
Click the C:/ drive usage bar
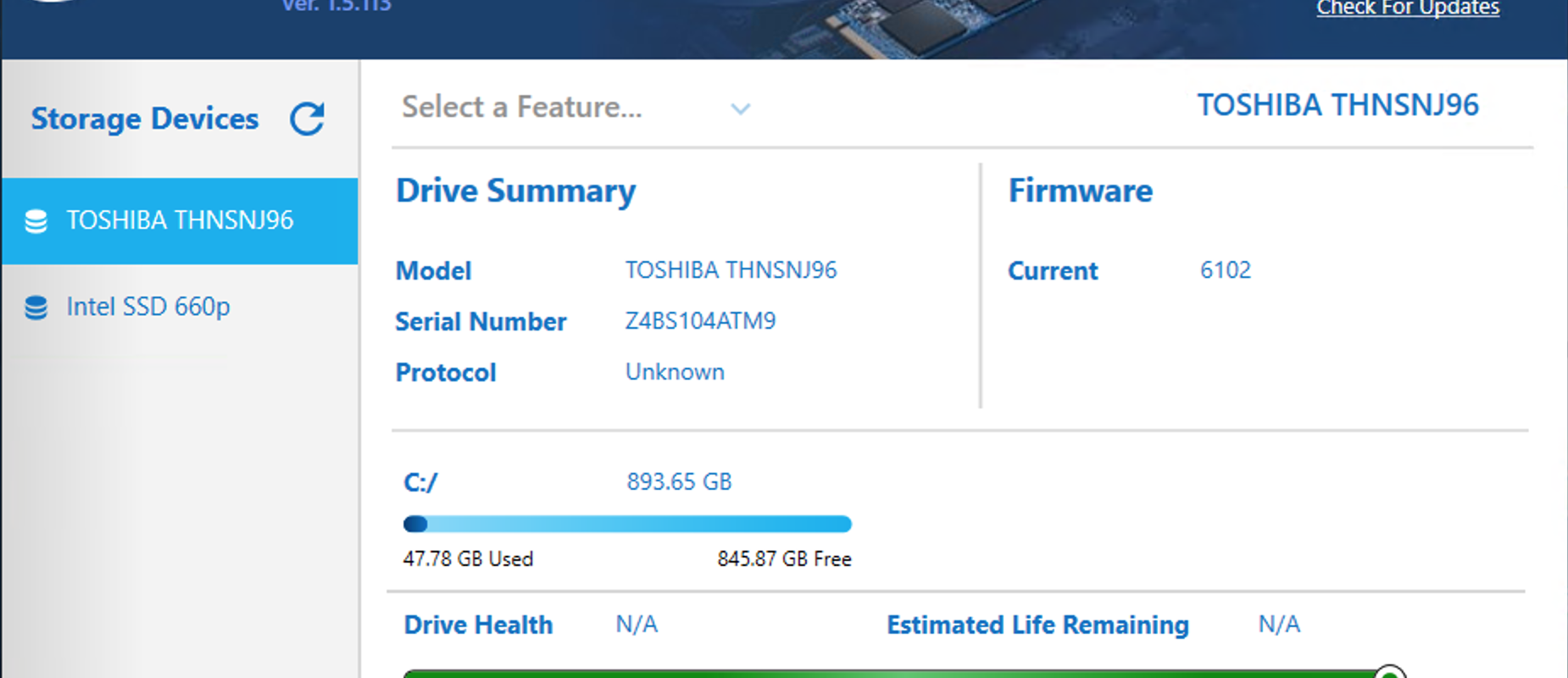(x=627, y=524)
